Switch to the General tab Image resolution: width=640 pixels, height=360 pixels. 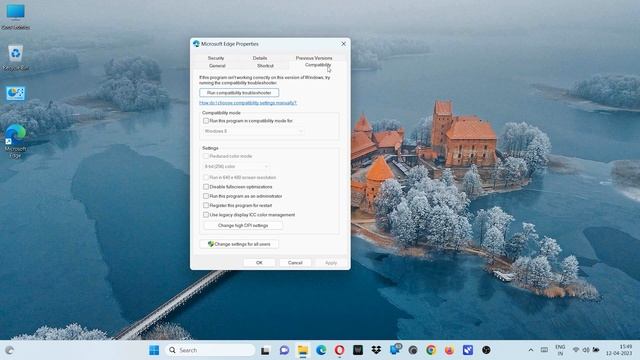[x=217, y=66]
